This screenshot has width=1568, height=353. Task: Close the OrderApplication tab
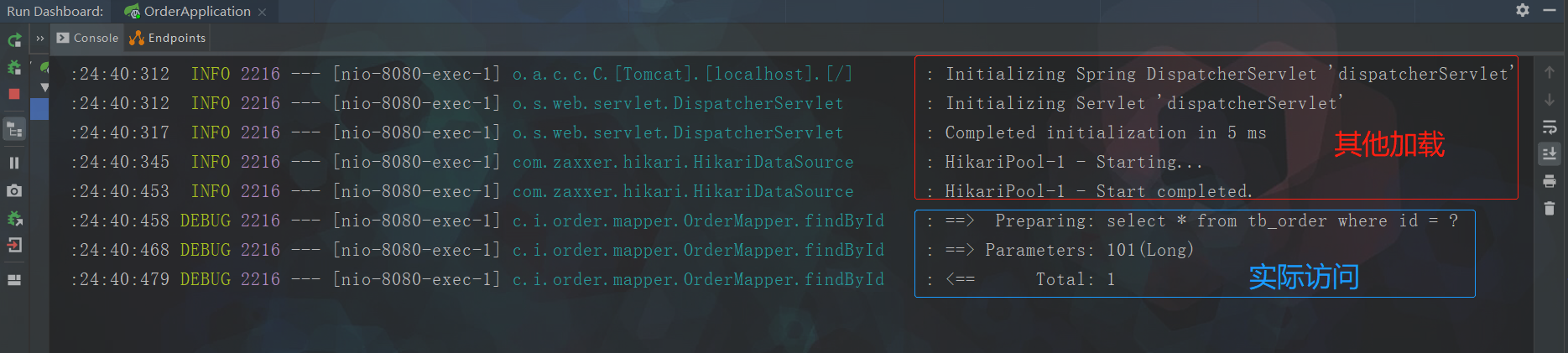263,12
